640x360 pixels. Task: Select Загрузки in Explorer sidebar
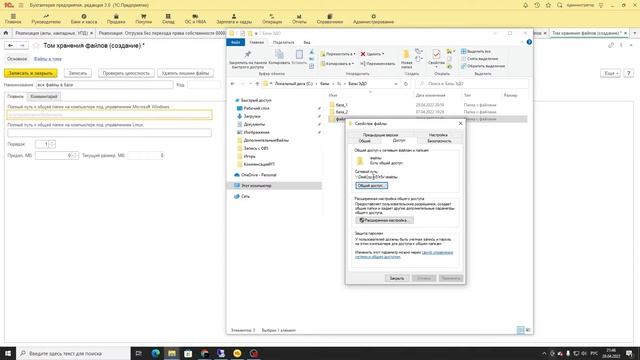[x=252, y=116]
